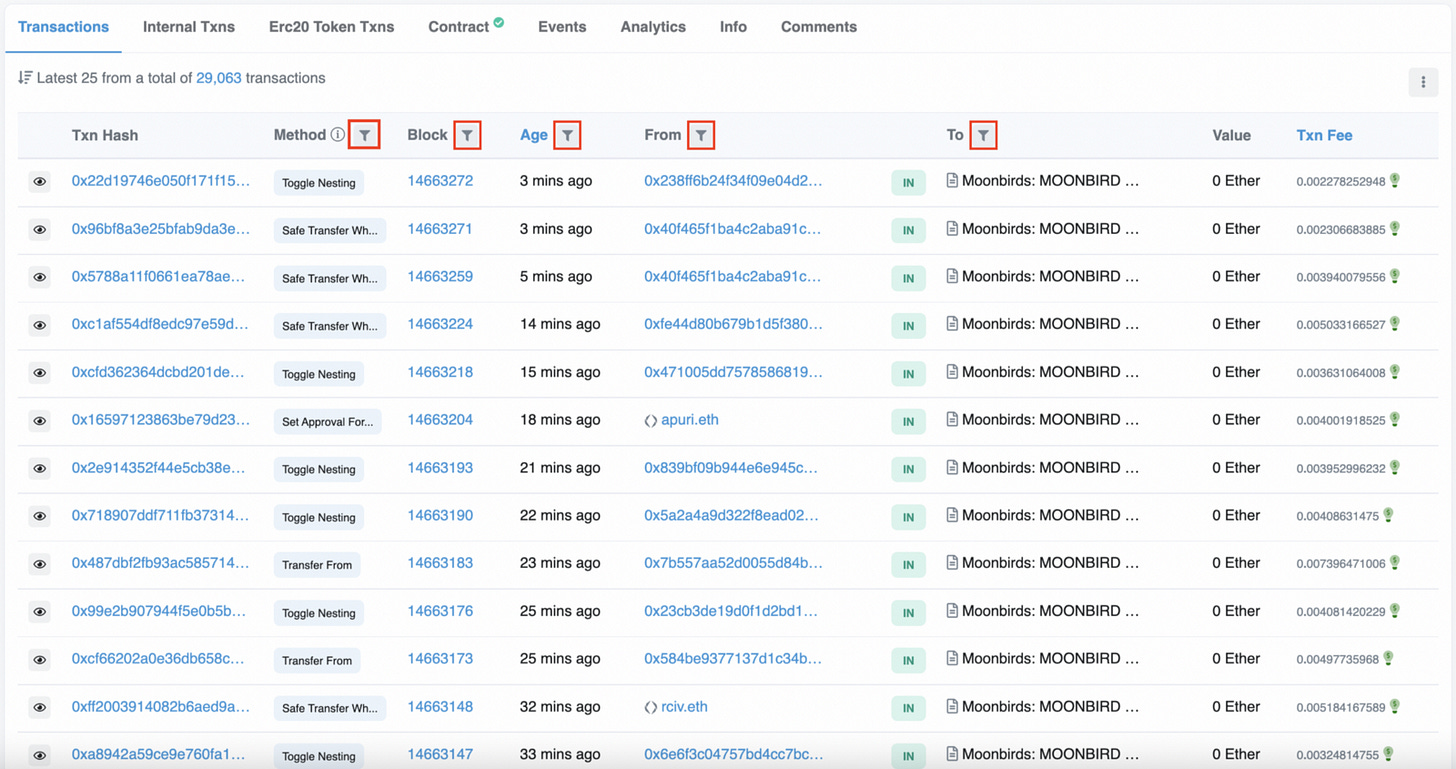Image resolution: width=1456 pixels, height=769 pixels.
Task: Open the Erc20 Token Txns tab
Action: (332, 27)
